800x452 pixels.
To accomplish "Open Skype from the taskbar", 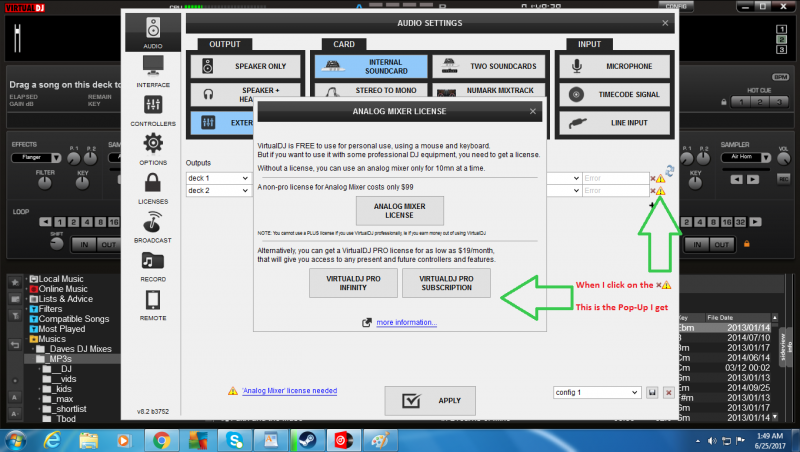I will tap(235, 440).
